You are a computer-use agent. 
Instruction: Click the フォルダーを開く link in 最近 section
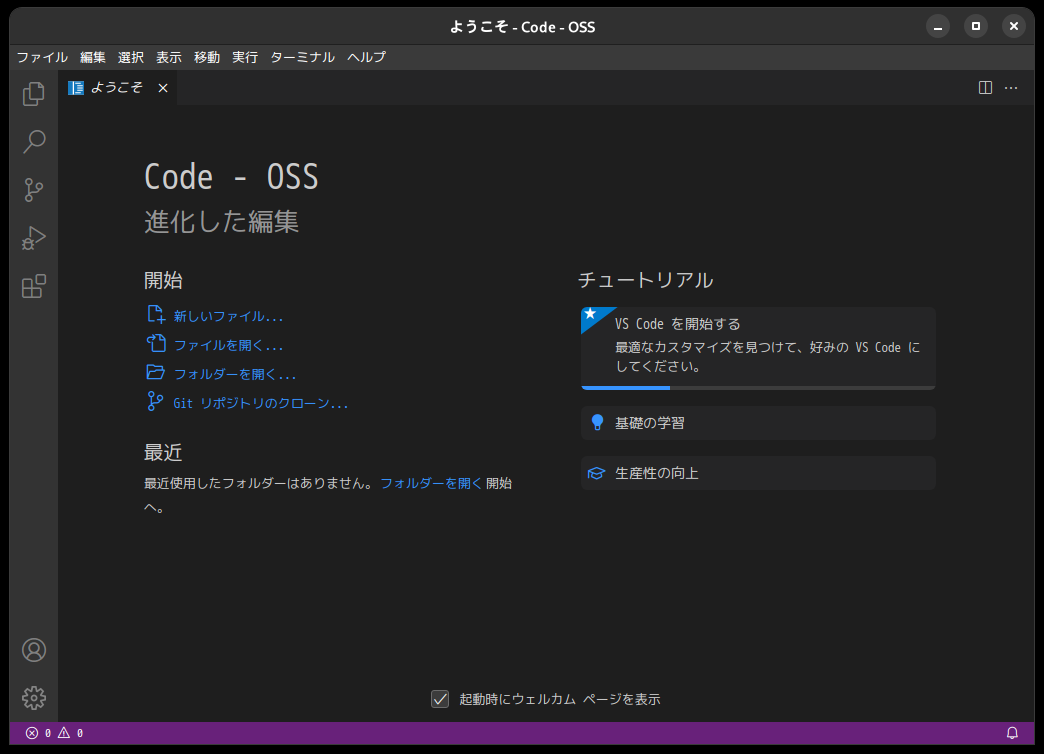[x=431, y=484]
